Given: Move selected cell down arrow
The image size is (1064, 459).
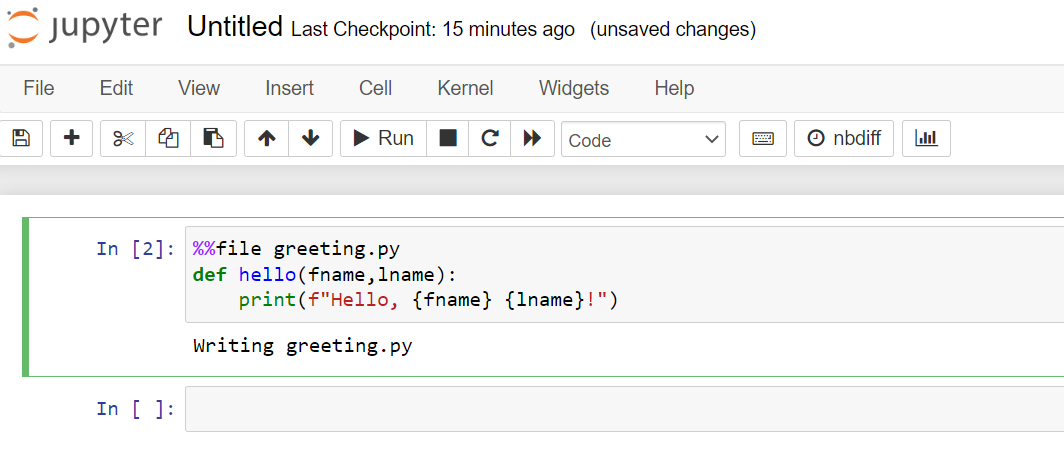Looking at the screenshot, I should 311,139.
